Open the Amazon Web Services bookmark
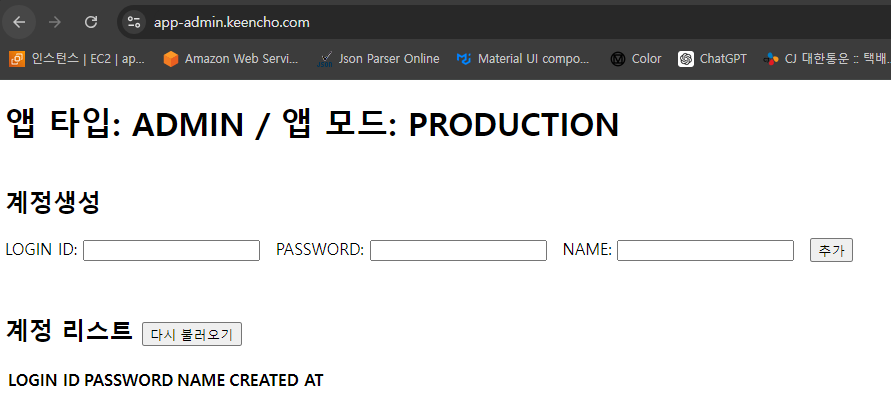This screenshot has height=415, width=891. tap(231, 59)
